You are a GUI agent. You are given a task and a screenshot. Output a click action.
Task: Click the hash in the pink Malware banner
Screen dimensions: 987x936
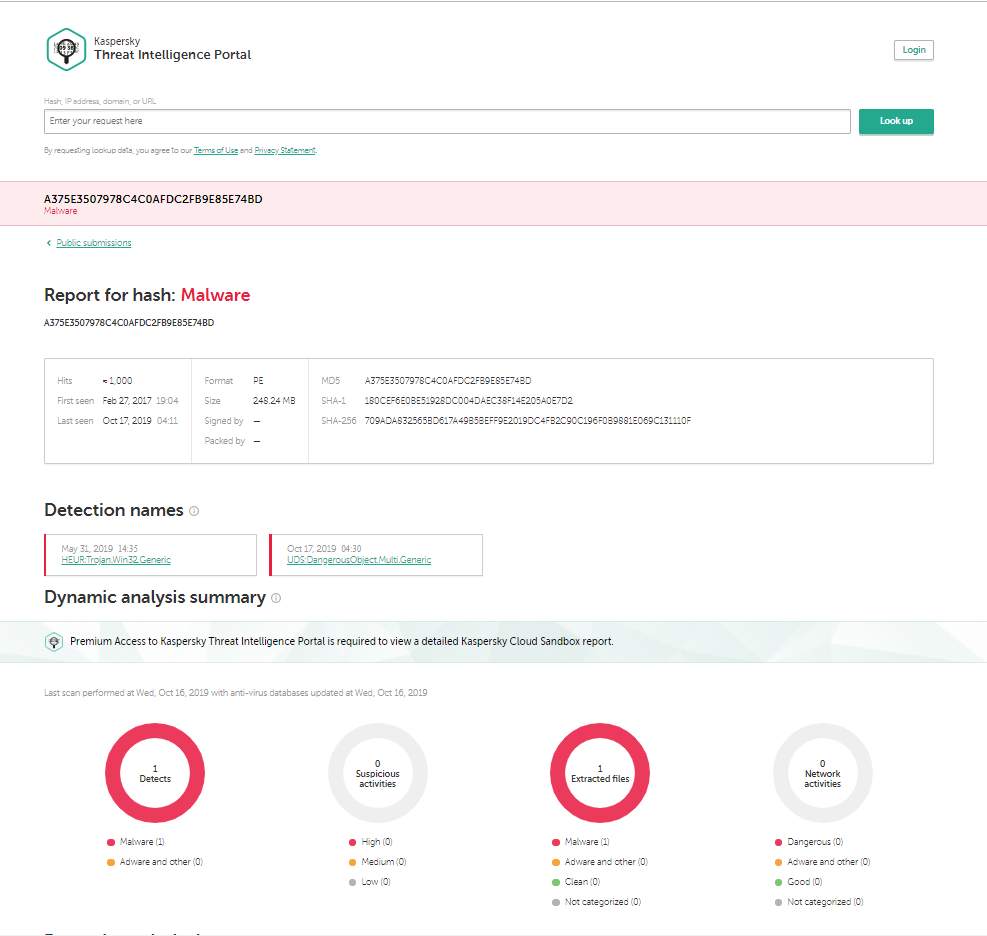[153, 199]
